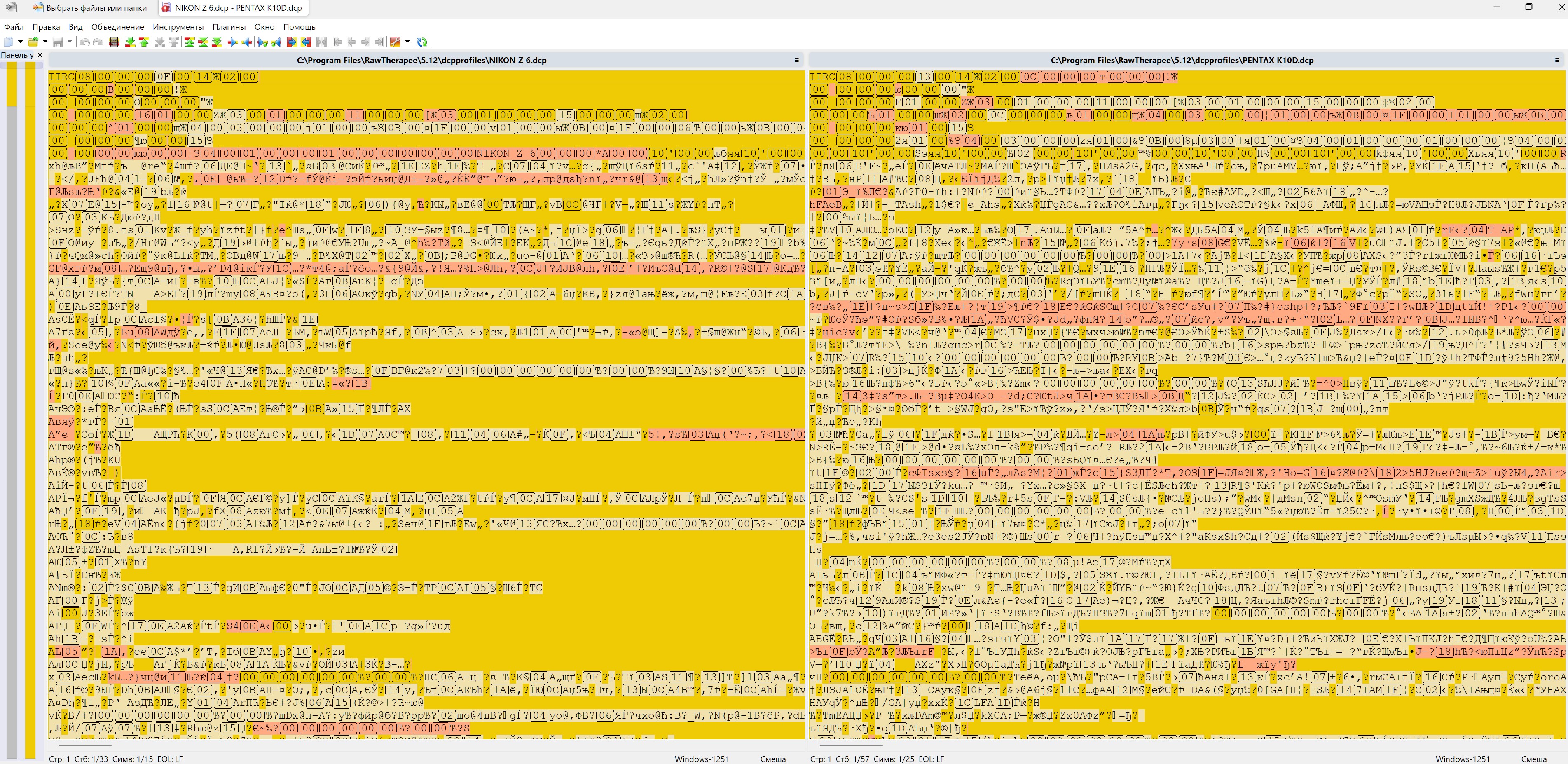Expand the Save icon's dropdown arrow
The width and height of the screenshot is (1568, 764).
(x=69, y=42)
